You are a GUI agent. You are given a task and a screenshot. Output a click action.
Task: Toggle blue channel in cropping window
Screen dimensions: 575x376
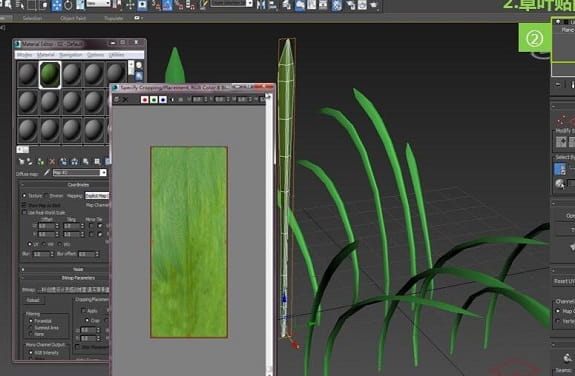tap(163, 99)
